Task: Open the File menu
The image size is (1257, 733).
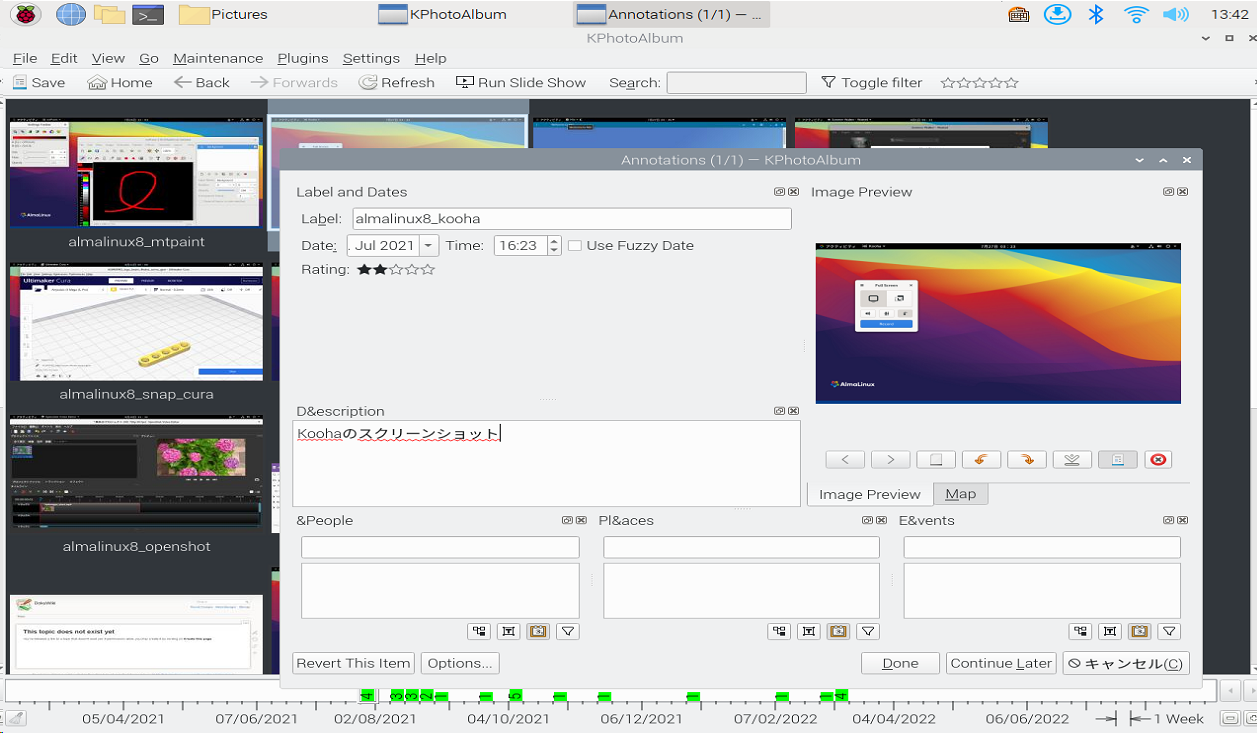Action: 25,58
